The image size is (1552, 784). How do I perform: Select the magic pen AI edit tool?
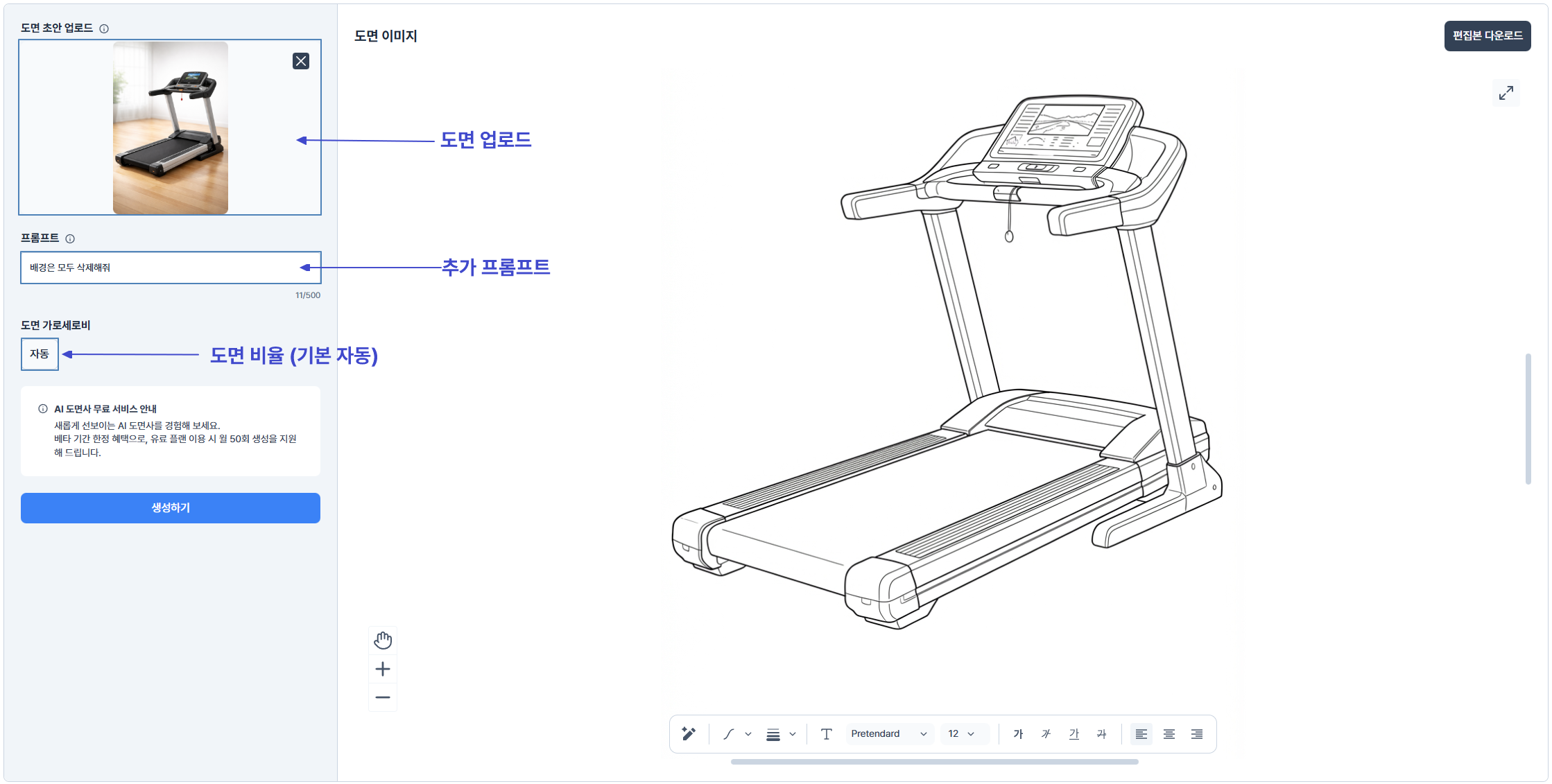689,733
